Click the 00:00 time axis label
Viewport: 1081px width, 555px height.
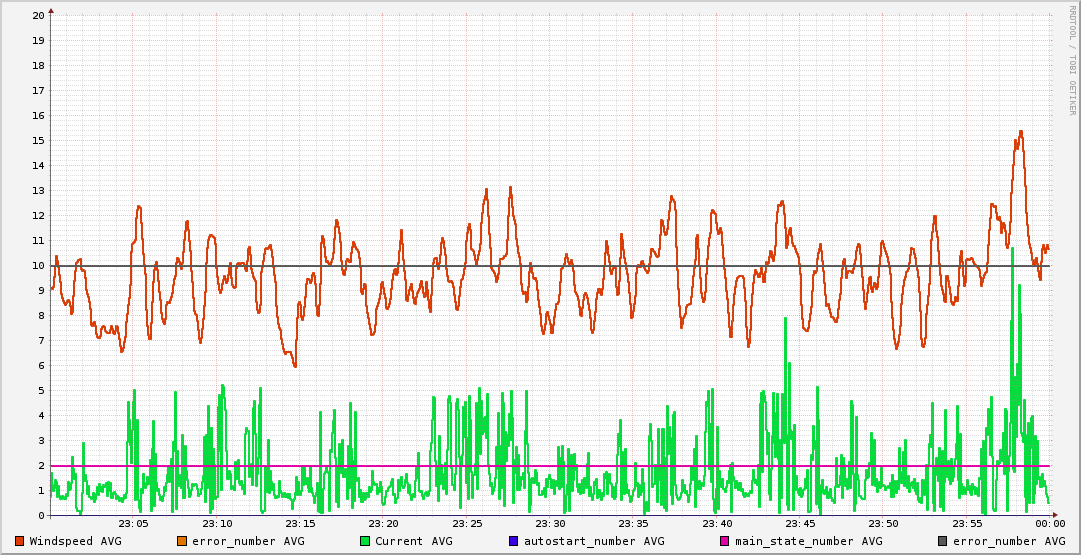point(1049,524)
